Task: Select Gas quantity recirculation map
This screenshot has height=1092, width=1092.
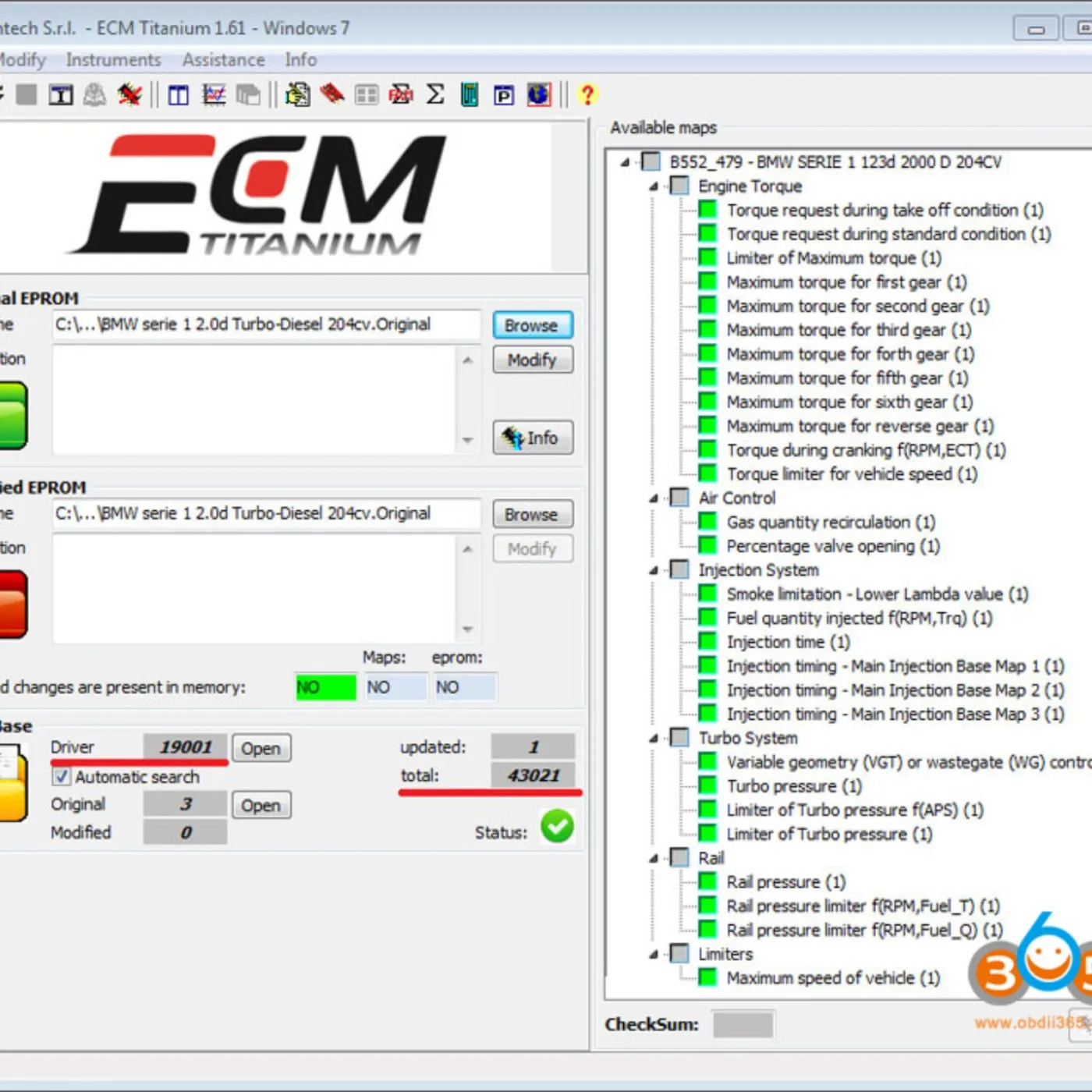Action: pyautogui.click(x=831, y=522)
